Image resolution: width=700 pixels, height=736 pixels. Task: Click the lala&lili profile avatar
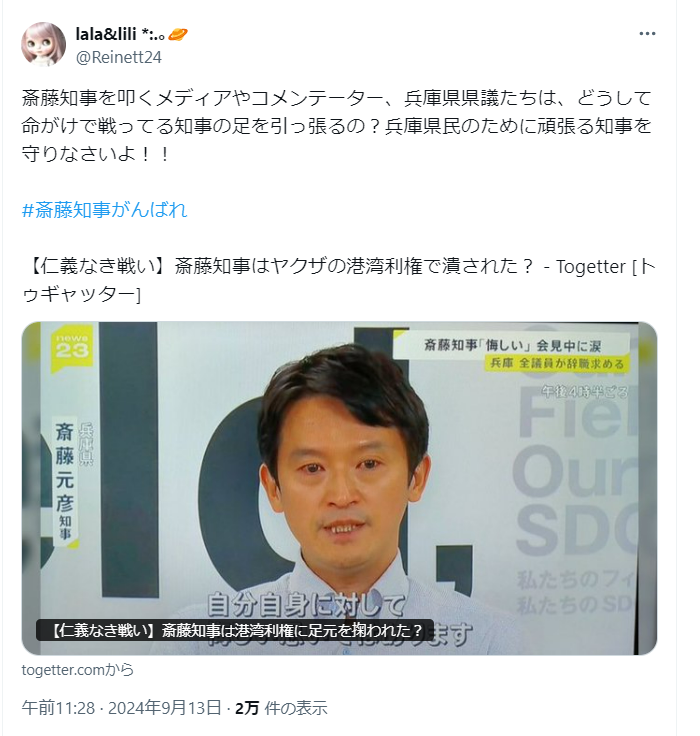point(43,45)
